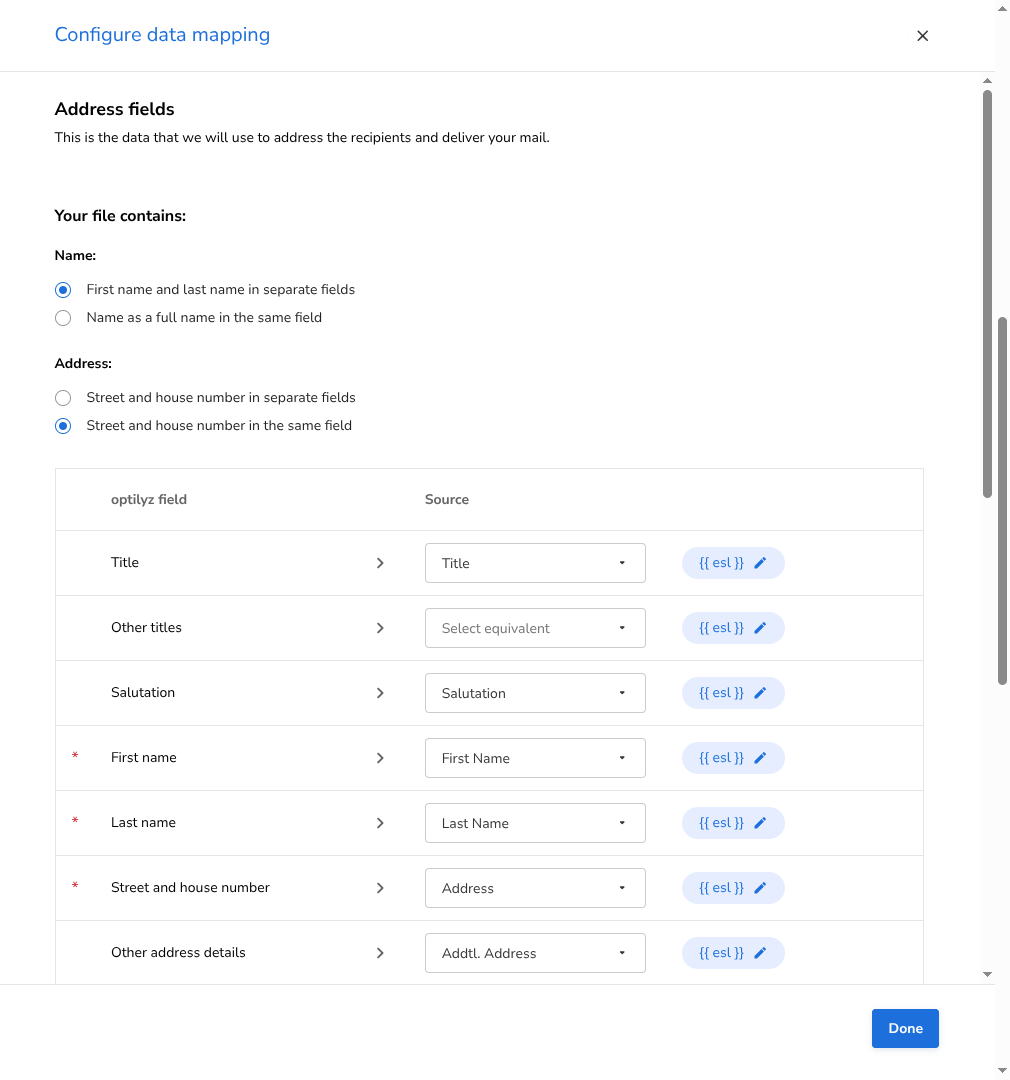Viewport: 1010px width, 1080px height.
Task: Click chevron arrow in Salutation row
Action: tap(380, 693)
